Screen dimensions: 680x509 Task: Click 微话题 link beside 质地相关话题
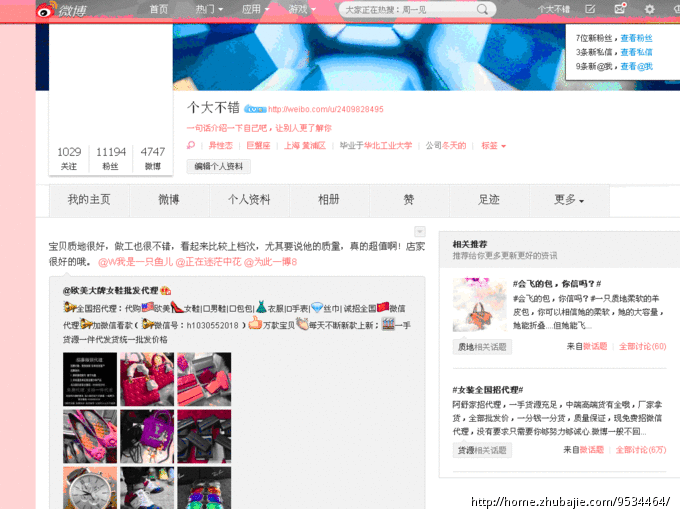595,346
